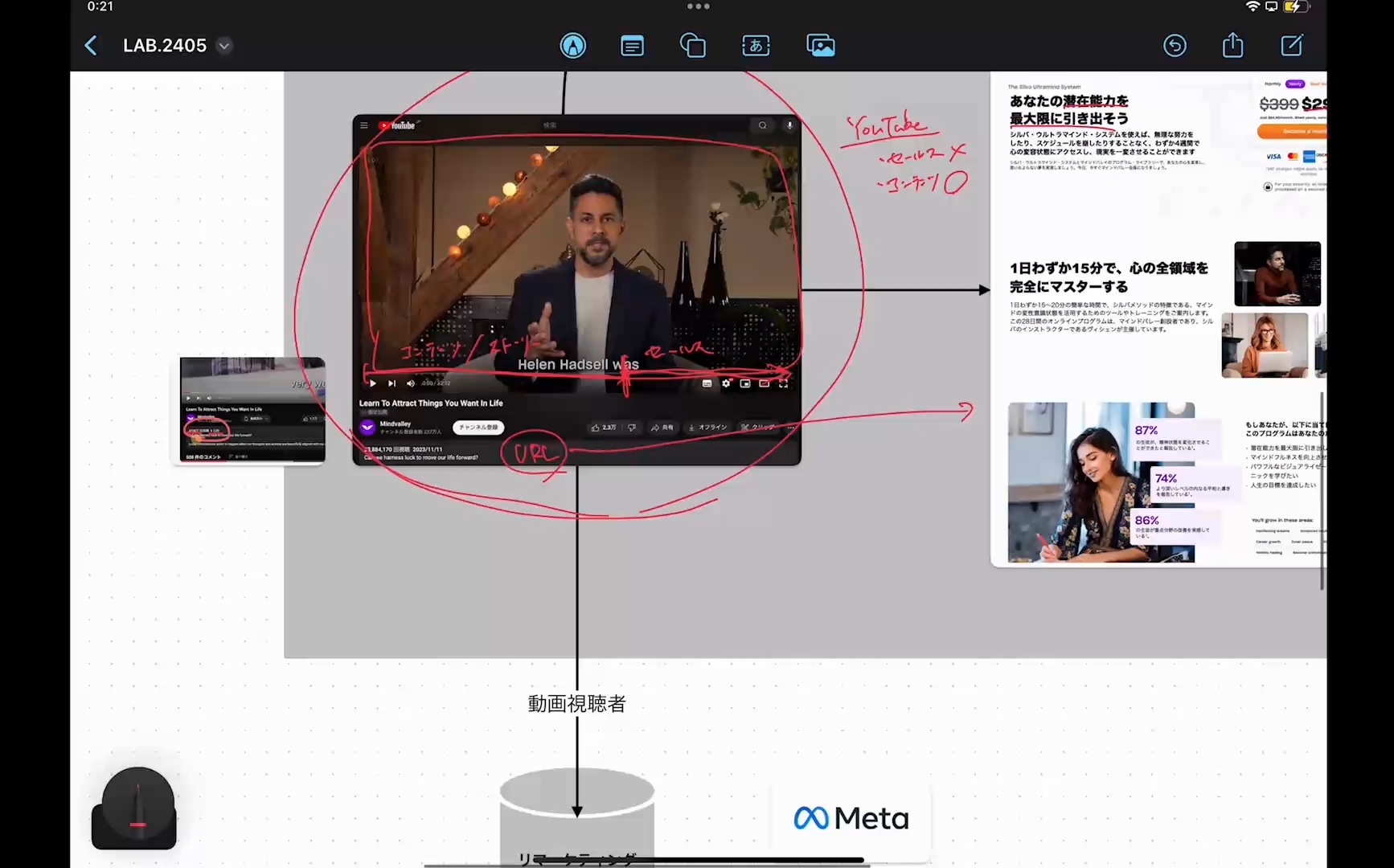Viewport: 1394px width, 868px height.
Task: Tap the YouTube logo in the screenshot
Action: click(397, 125)
